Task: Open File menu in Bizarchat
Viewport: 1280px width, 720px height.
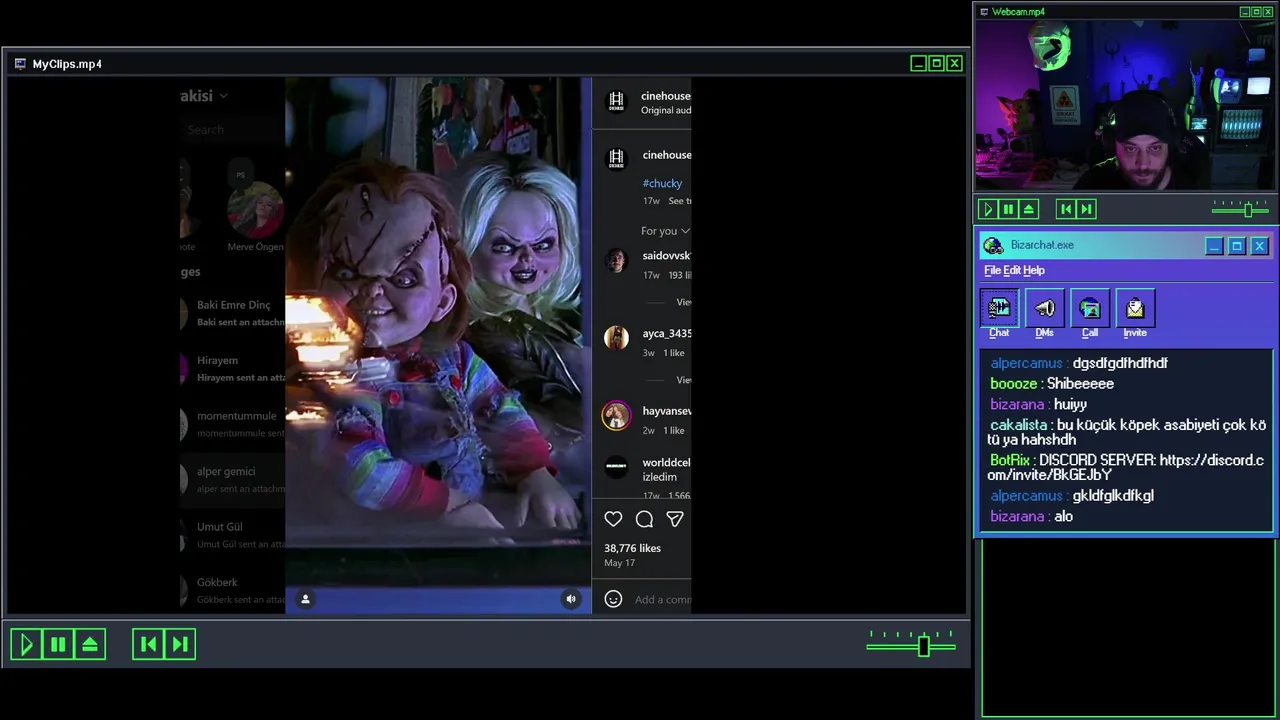Action: click(x=992, y=270)
